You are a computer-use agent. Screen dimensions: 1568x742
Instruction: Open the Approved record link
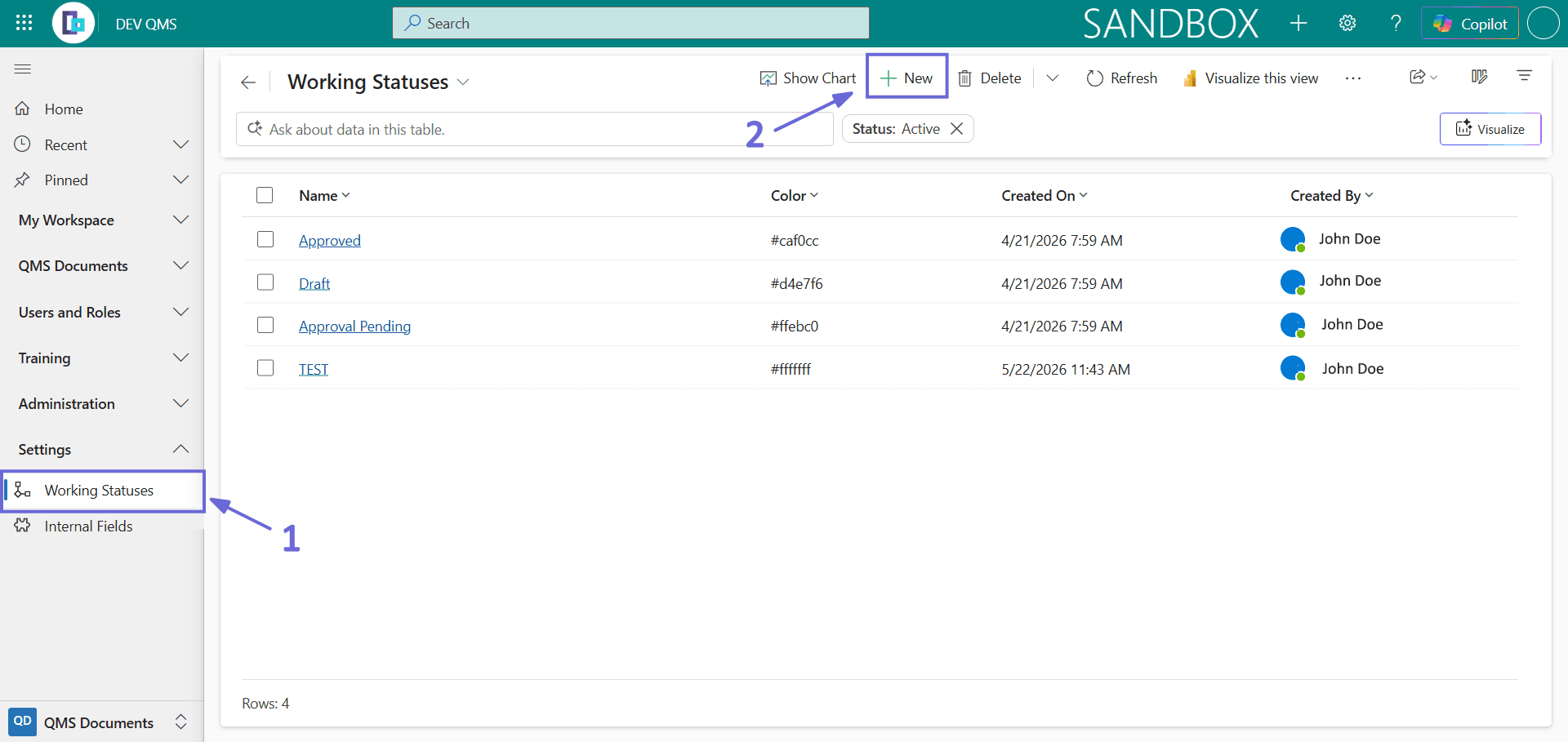click(330, 240)
